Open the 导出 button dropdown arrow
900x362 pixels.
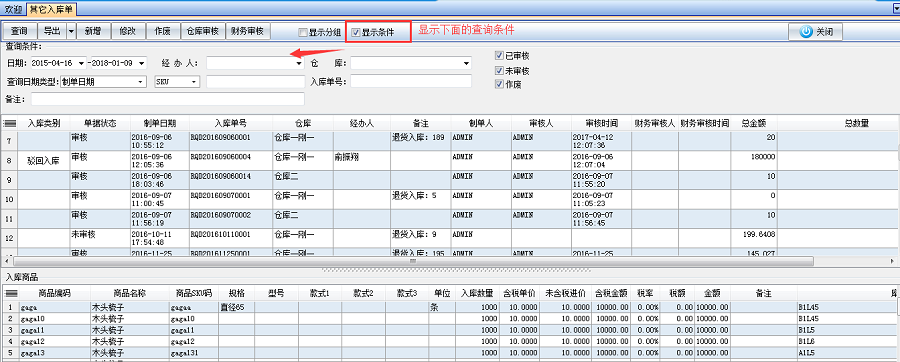click(x=72, y=32)
